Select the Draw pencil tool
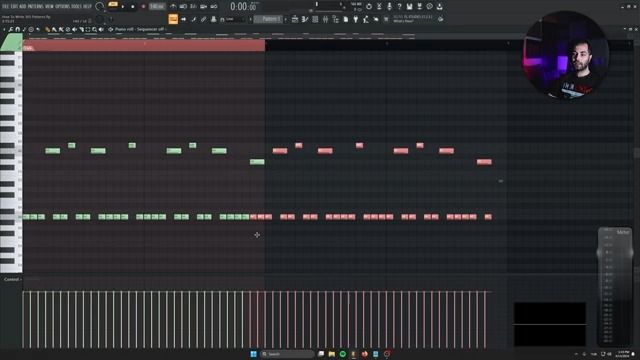640x360 pixels. click(48, 29)
